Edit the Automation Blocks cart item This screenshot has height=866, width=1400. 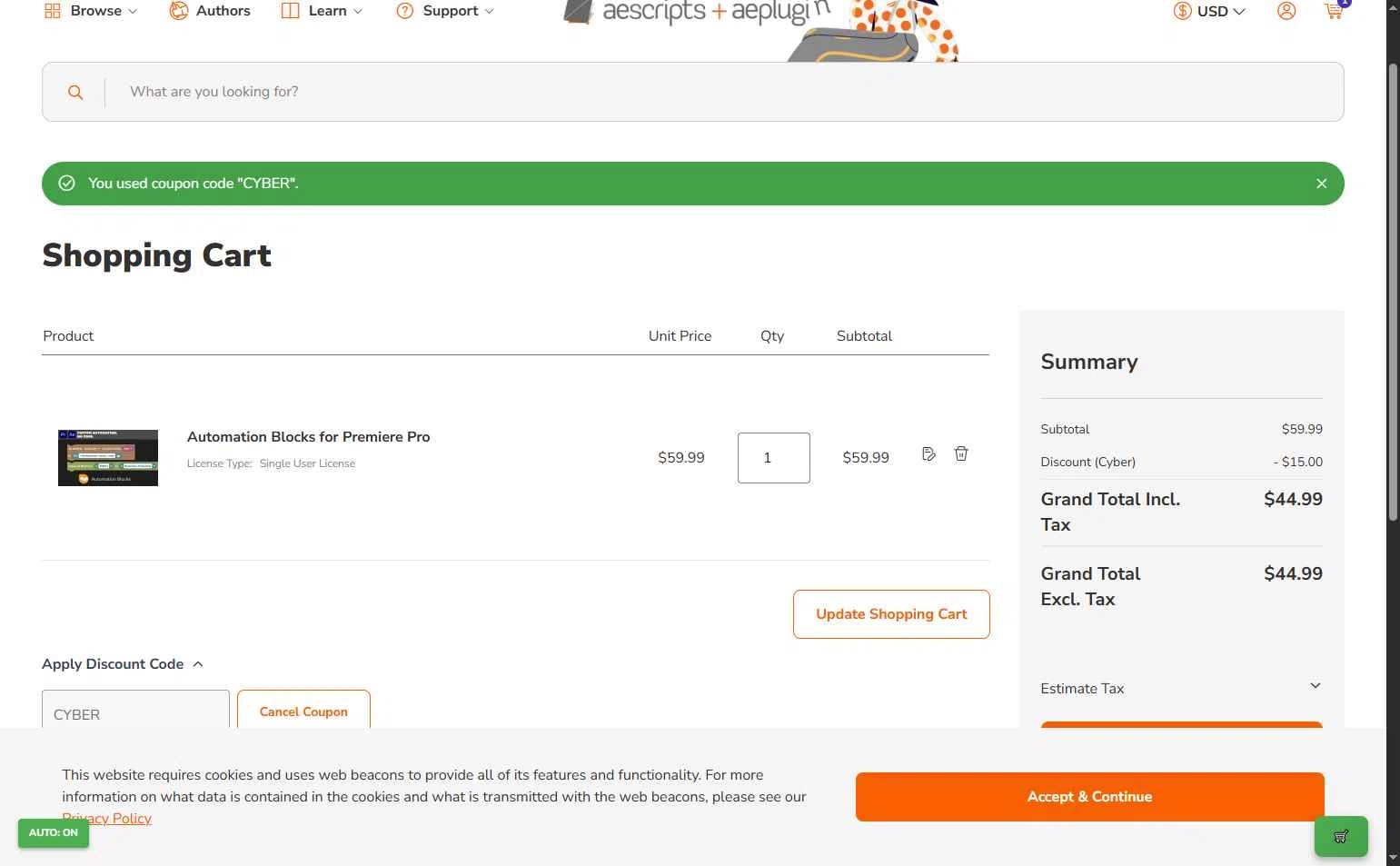(x=928, y=454)
